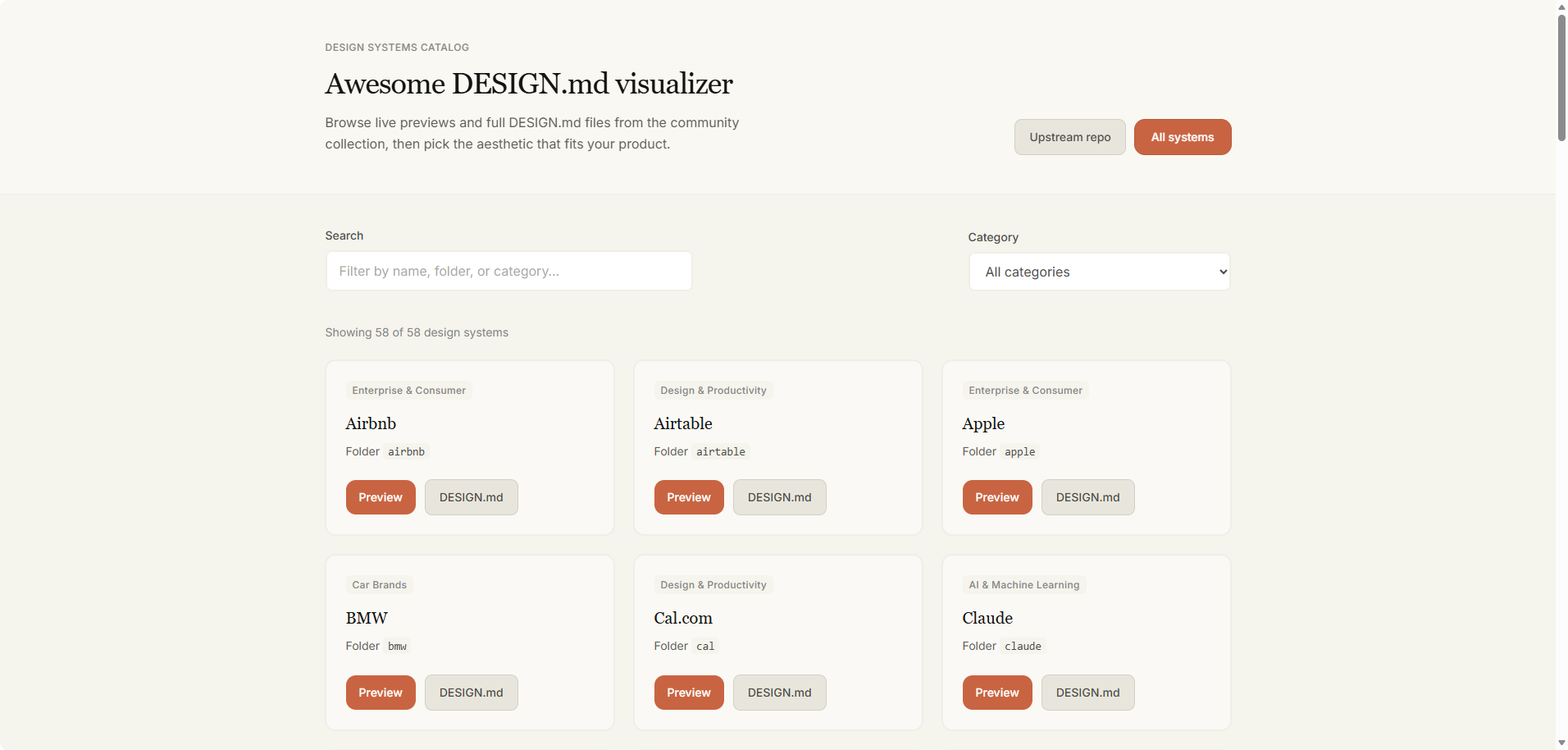1568x750 pixels.
Task: Preview the Cal.com design system
Action: point(688,692)
